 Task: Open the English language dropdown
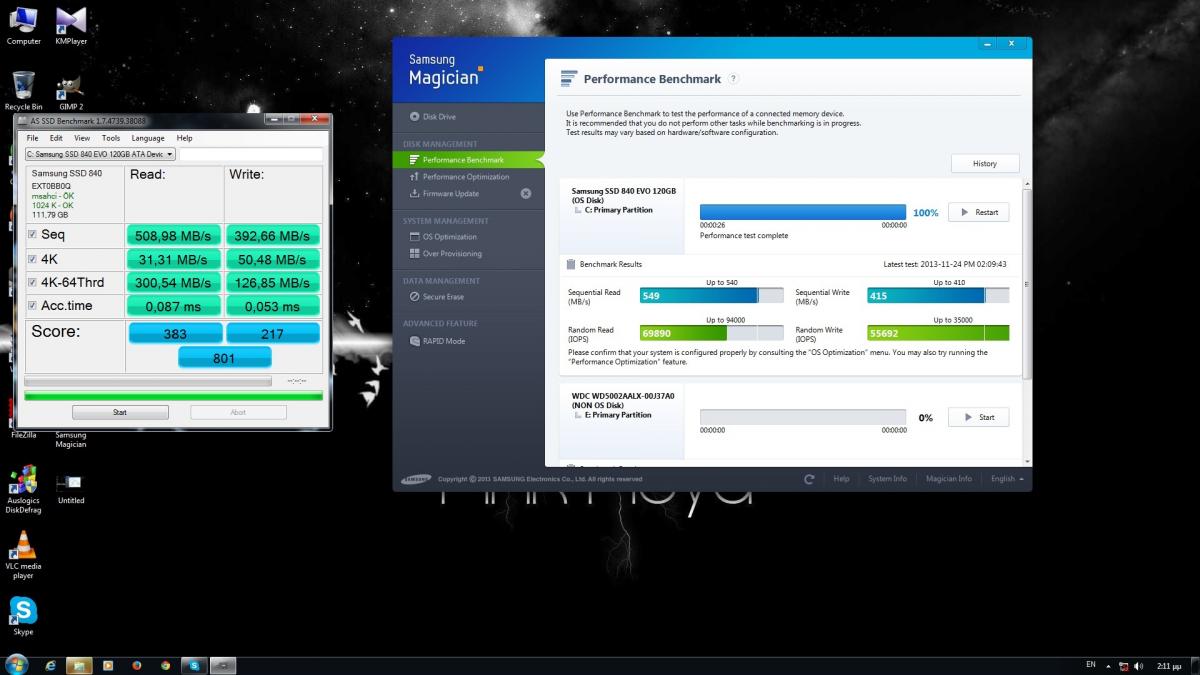pyautogui.click(x=1007, y=479)
